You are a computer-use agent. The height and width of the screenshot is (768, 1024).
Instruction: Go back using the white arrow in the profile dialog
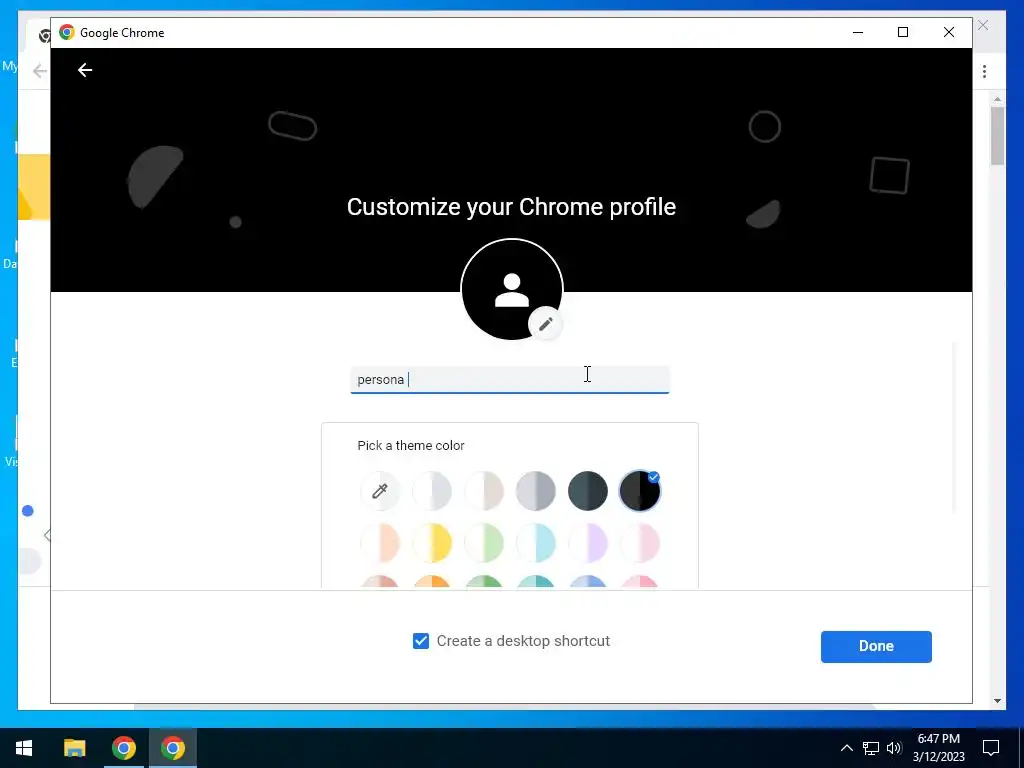pyautogui.click(x=85, y=70)
